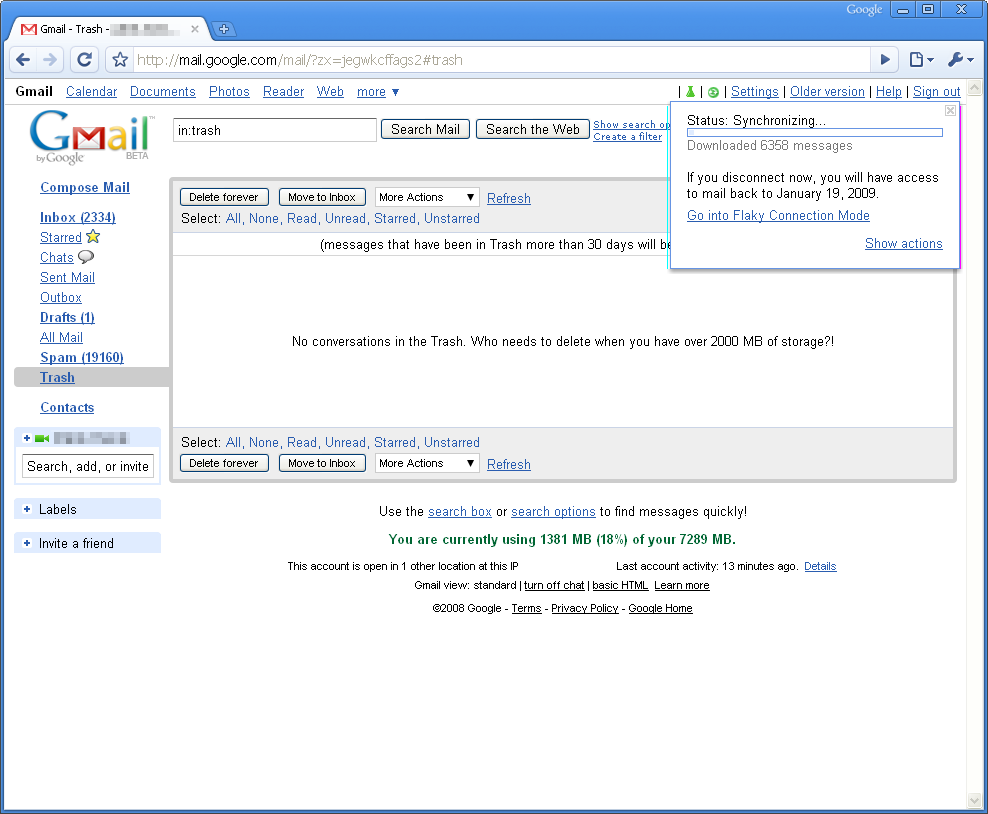Open the wrench tools menu
The height and width of the screenshot is (814, 988).
click(x=960, y=60)
